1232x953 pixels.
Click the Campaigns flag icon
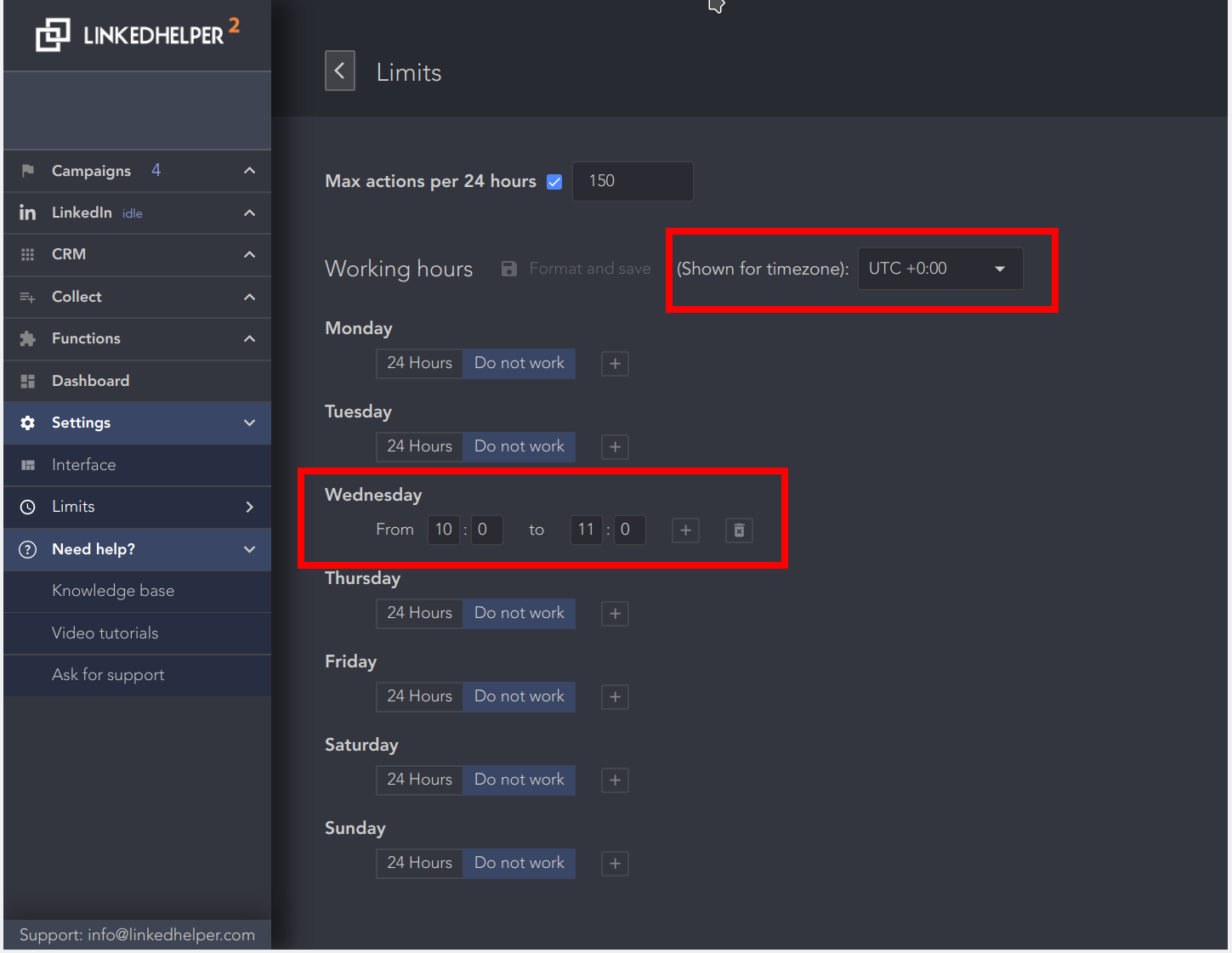[x=27, y=170]
